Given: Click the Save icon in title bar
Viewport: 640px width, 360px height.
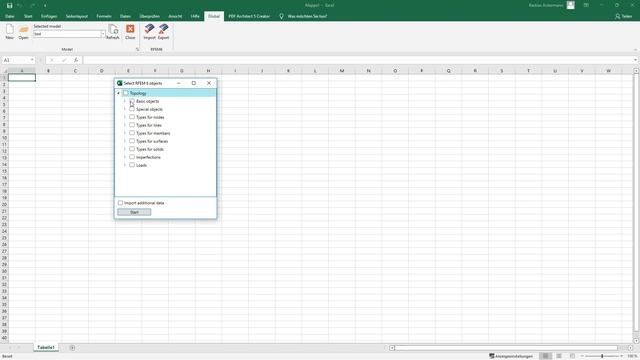Looking at the screenshot, I should click(x=9, y=5).
